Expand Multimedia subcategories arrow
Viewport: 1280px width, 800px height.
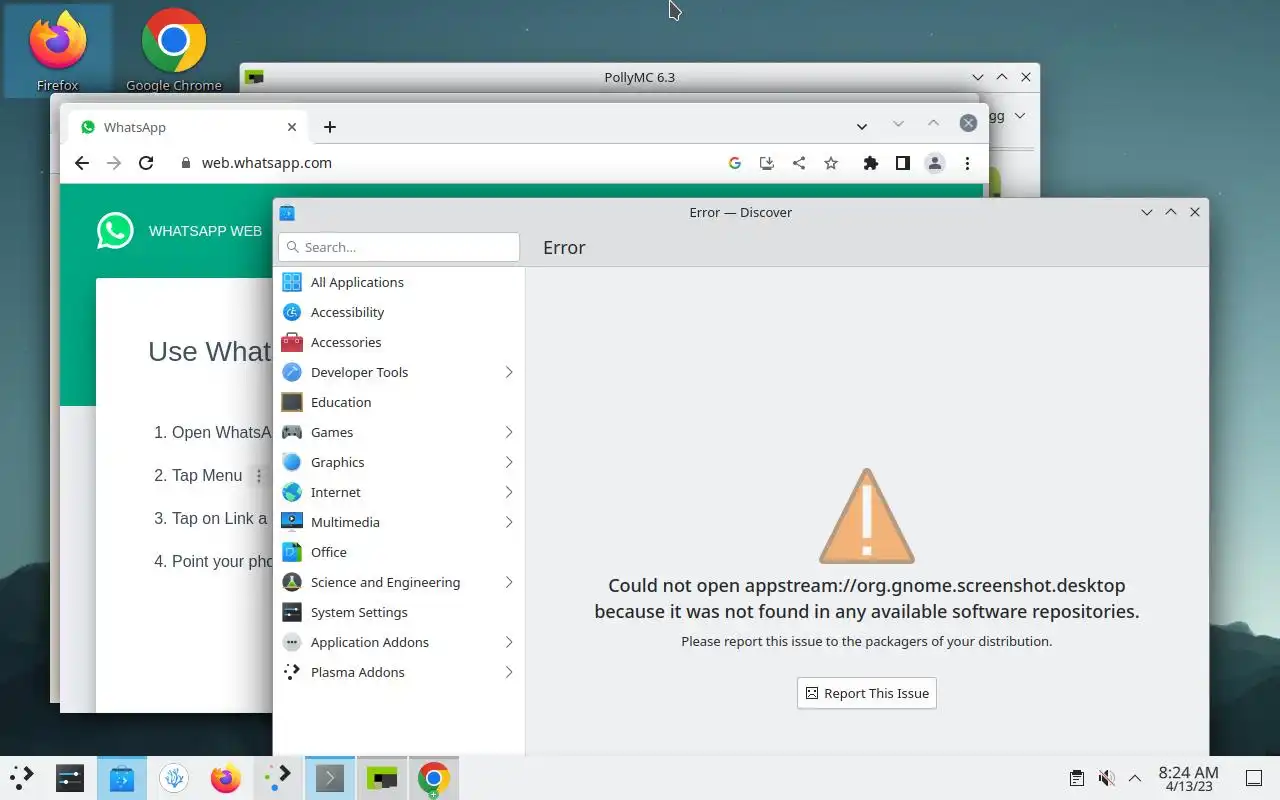tap(508, 522)
